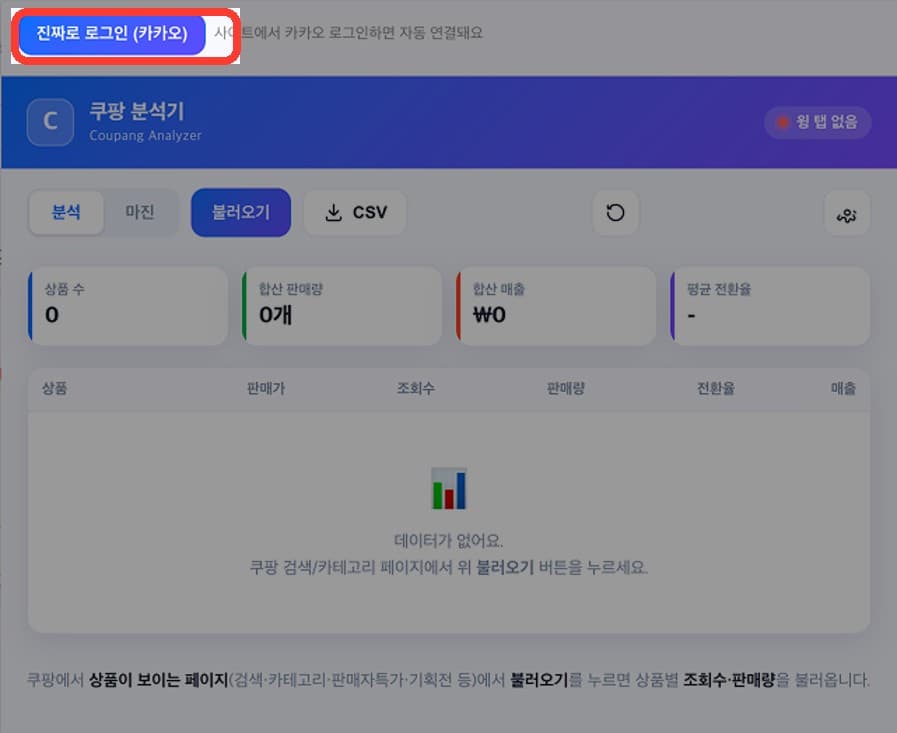Click the 쿠팡 분석기 title text
The height and width of the screenshot is (733, 897).
coord(137,111)
